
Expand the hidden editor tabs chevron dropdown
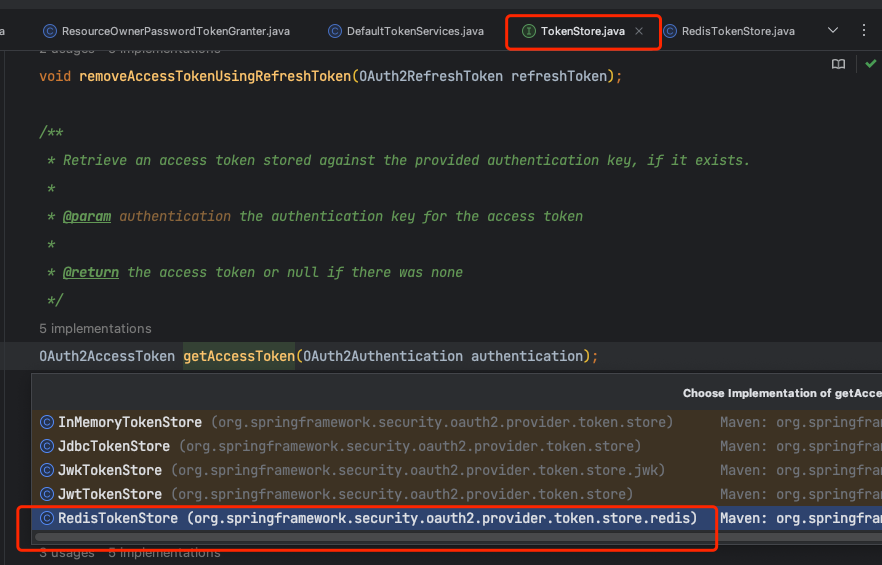(833, 31)
